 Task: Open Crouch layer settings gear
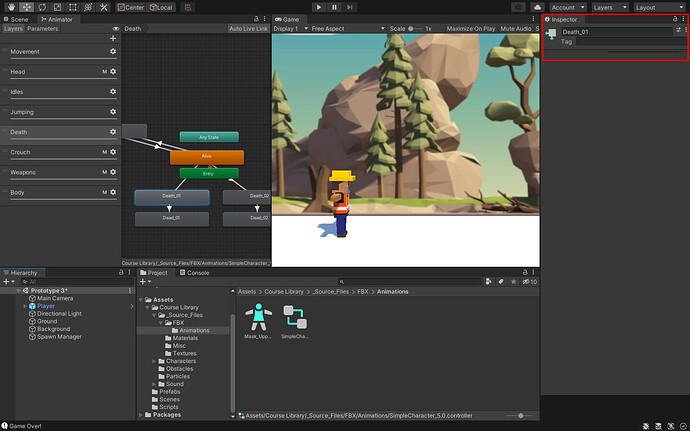coord(113,152)
